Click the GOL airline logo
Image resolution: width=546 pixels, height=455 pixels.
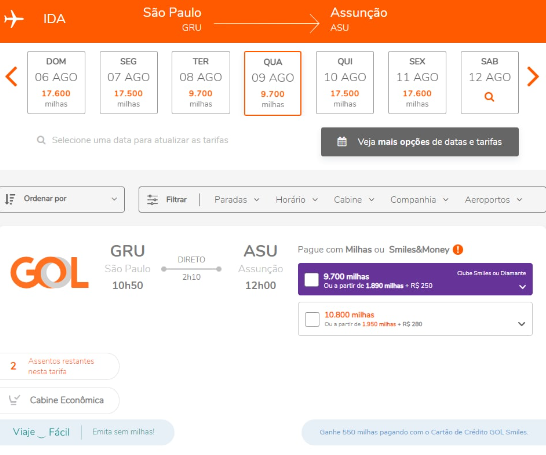pos(49,272)
